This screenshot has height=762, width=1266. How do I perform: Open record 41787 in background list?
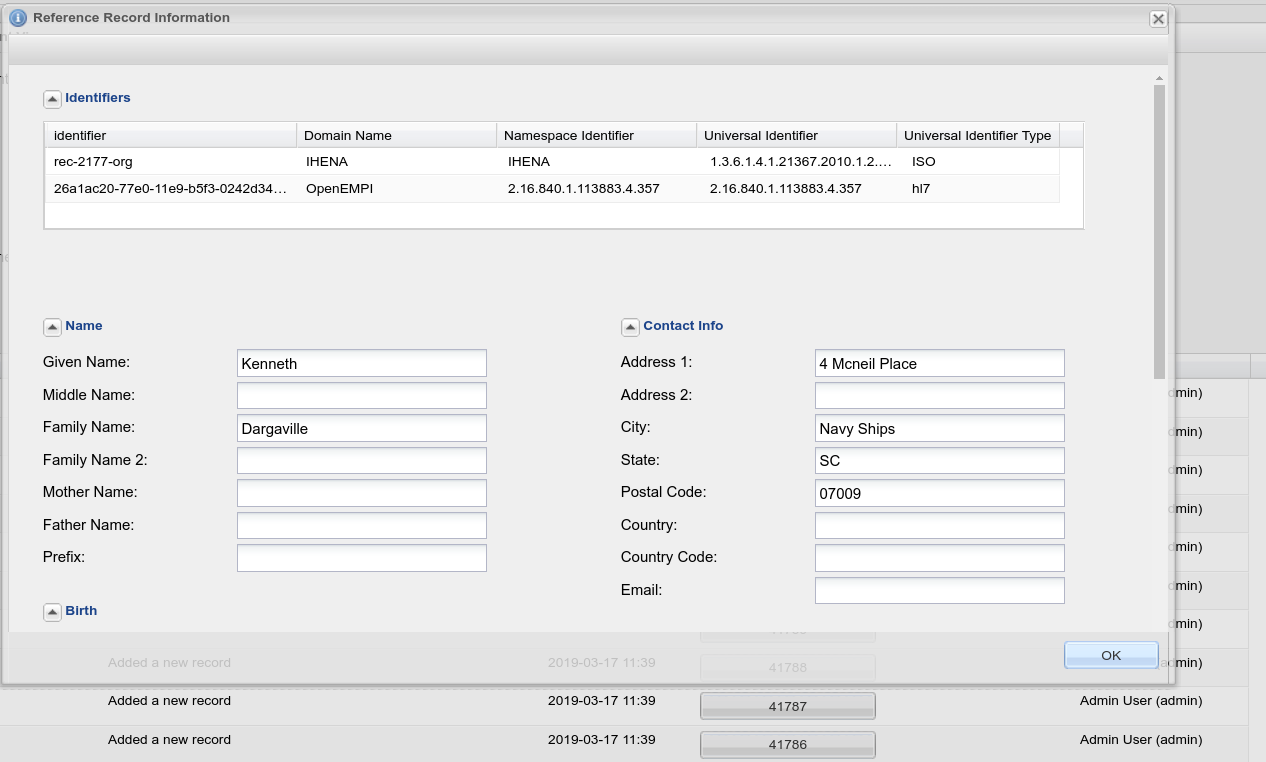click(788, 706)
